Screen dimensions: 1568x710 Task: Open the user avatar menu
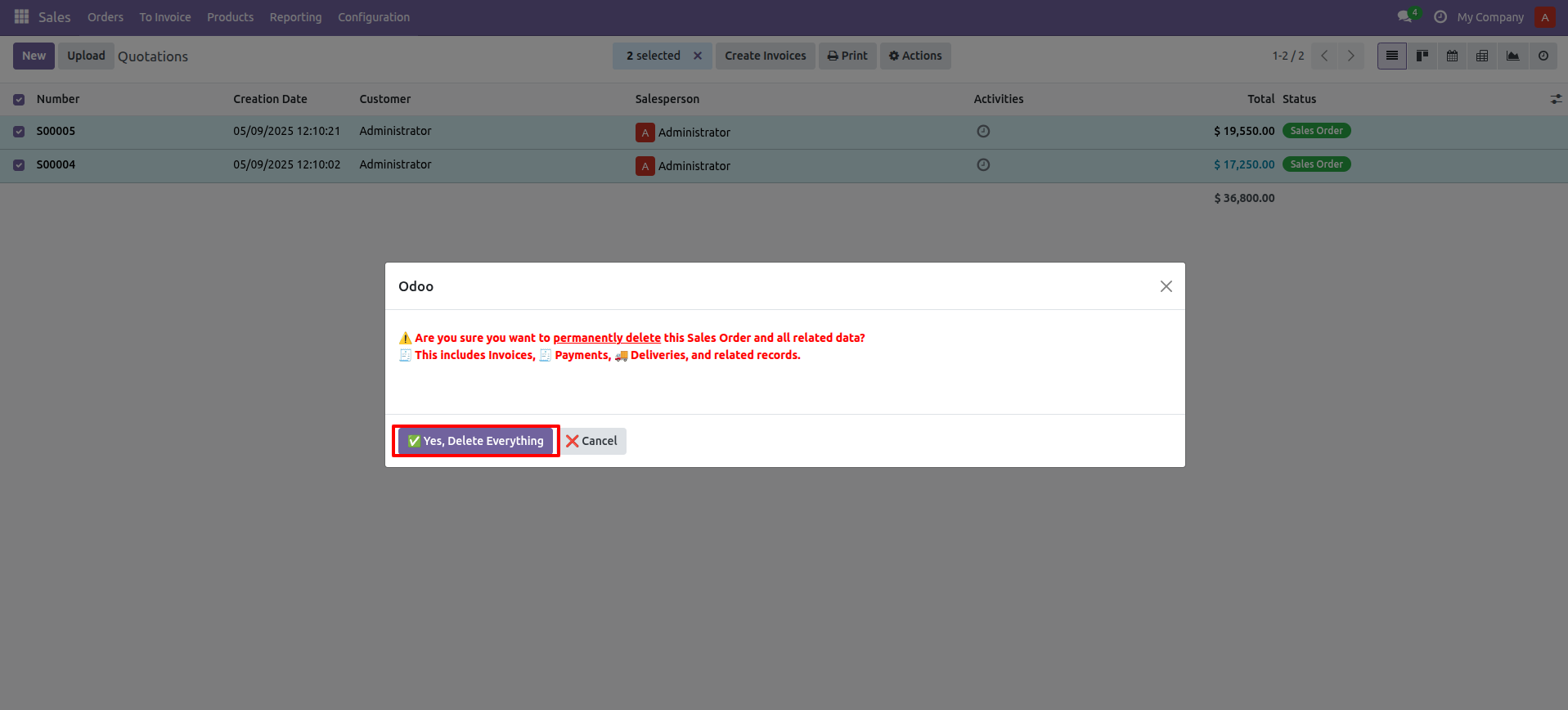click(x=1545, y=17)
